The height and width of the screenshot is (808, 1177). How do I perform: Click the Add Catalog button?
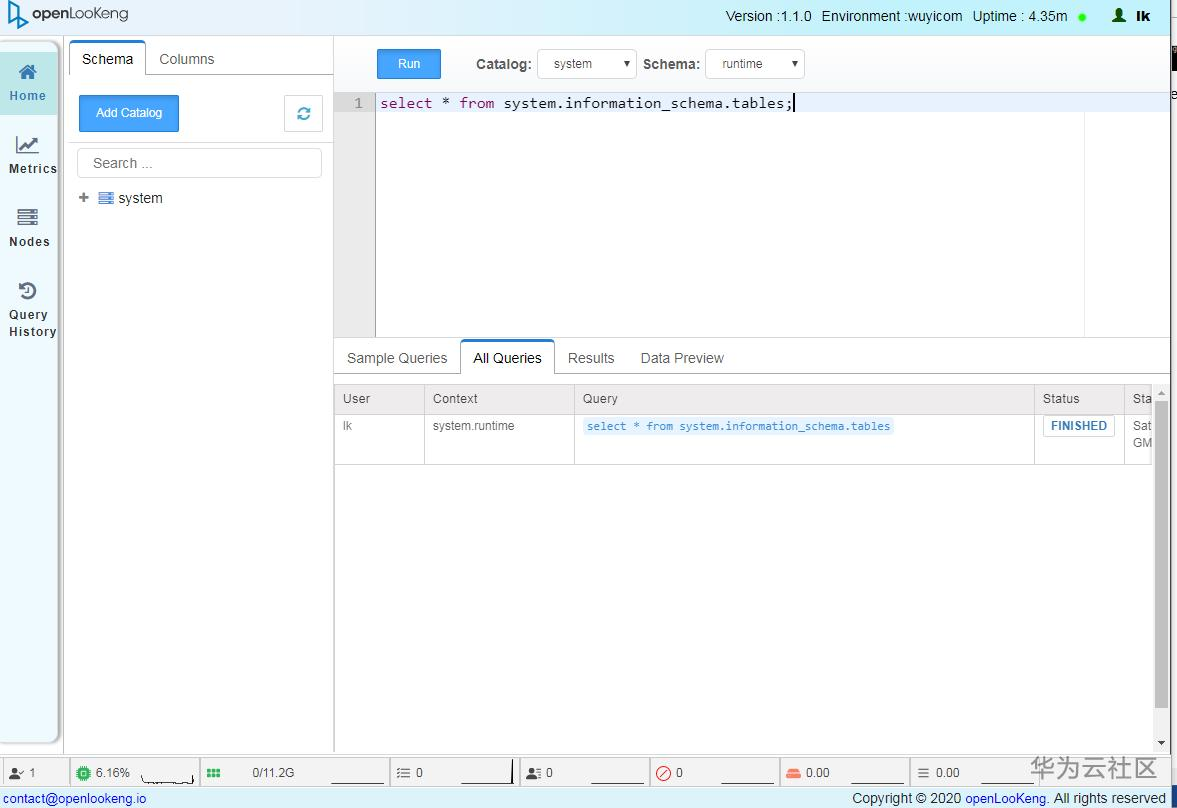128,113
